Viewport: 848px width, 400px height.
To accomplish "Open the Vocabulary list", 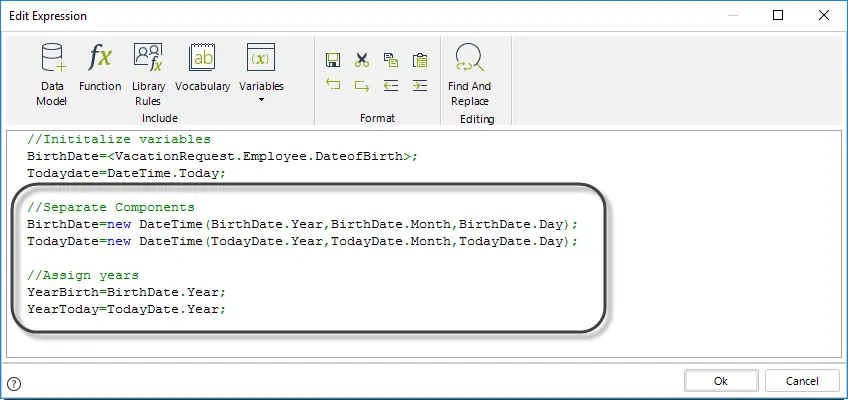I will (203, 67).
